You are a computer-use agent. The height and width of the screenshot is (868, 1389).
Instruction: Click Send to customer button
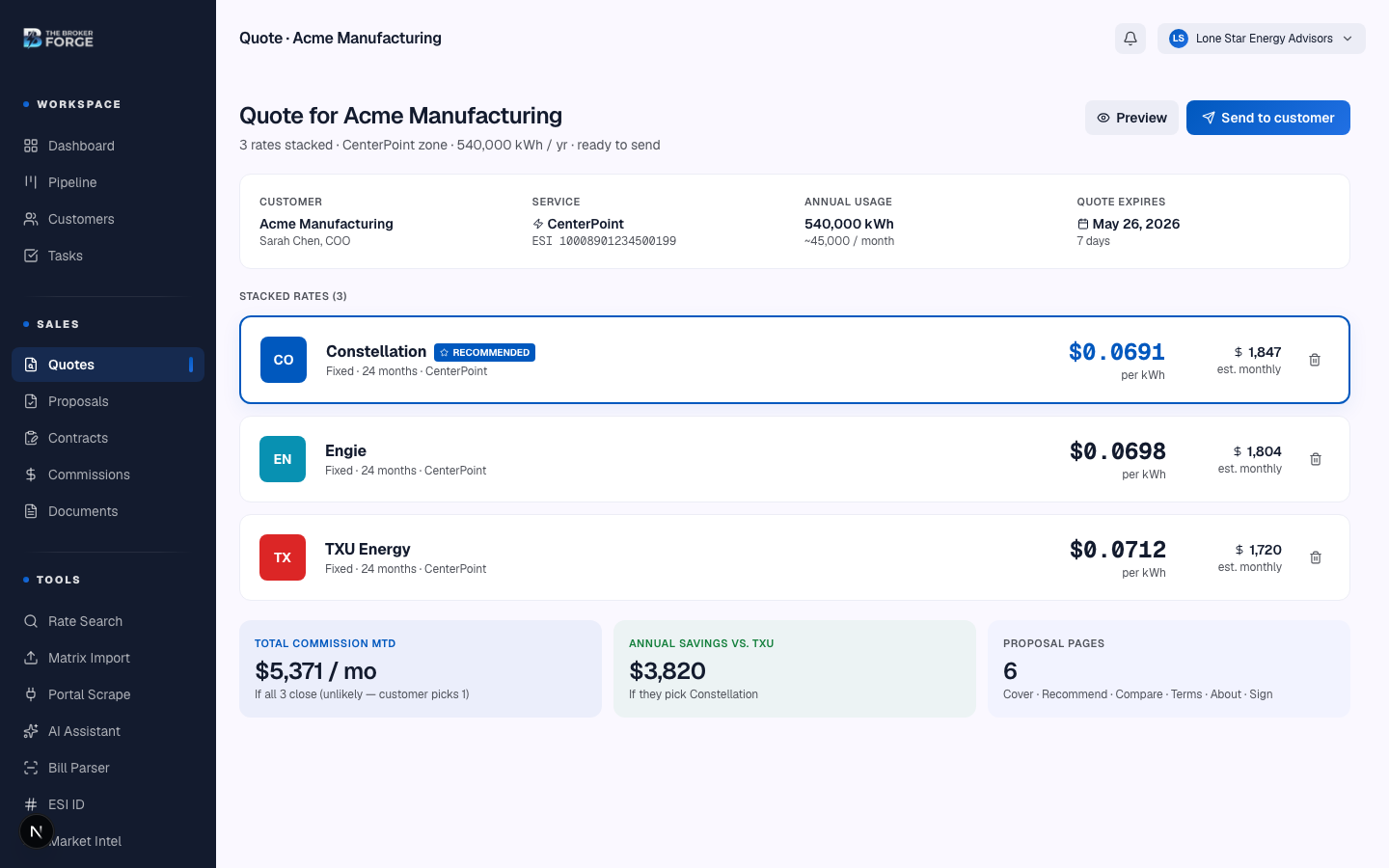click(1268, 118)
